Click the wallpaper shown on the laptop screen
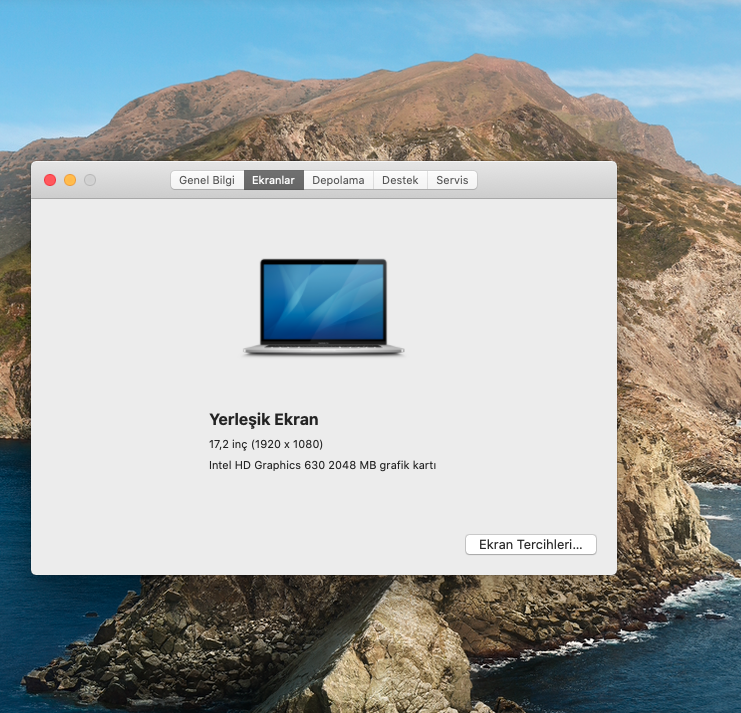Image resolution: width=741 pixels, height=713 pixels. click(x=323, y=301)
